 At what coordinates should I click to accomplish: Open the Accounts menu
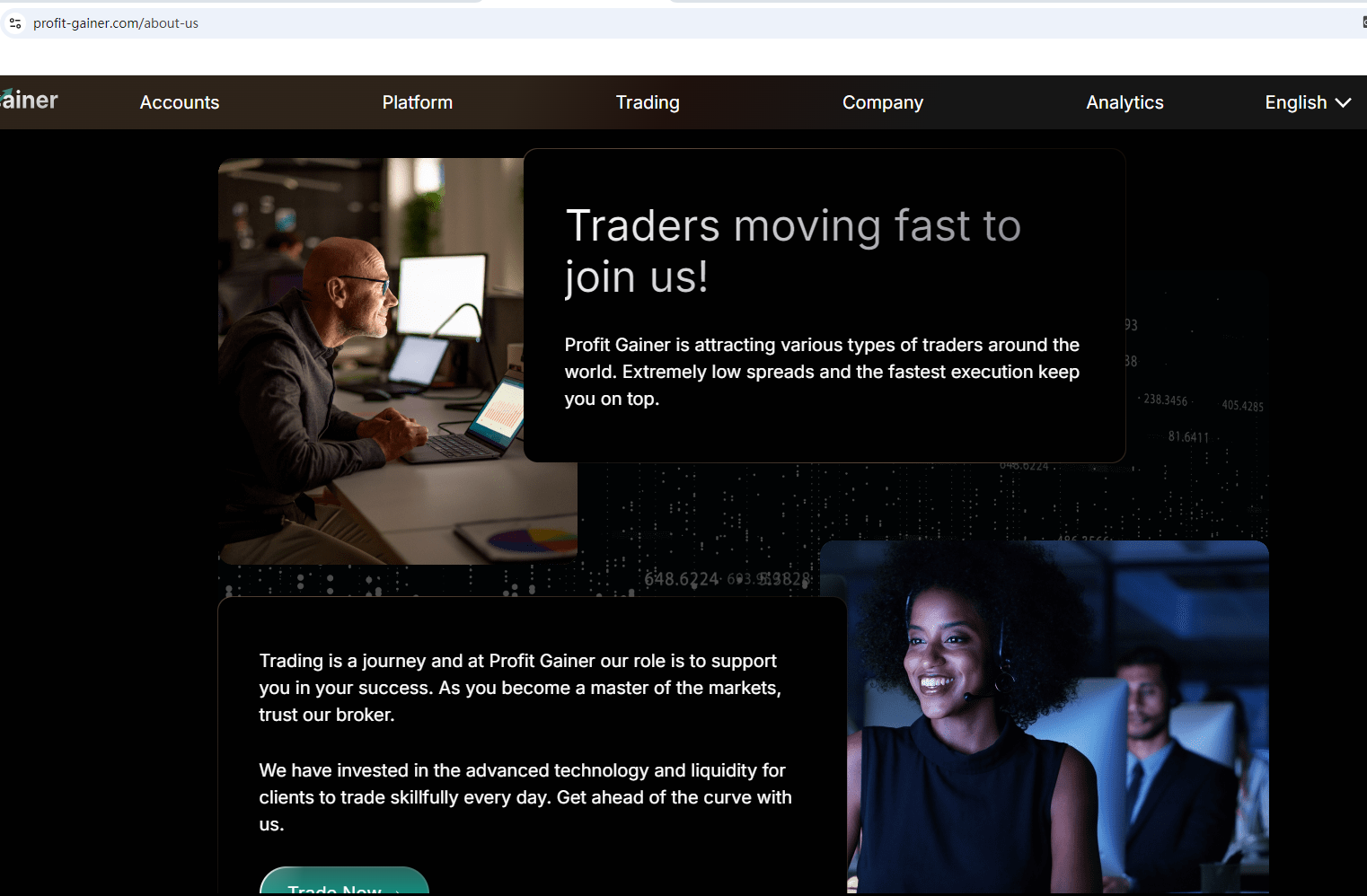(x=180, y=102)
